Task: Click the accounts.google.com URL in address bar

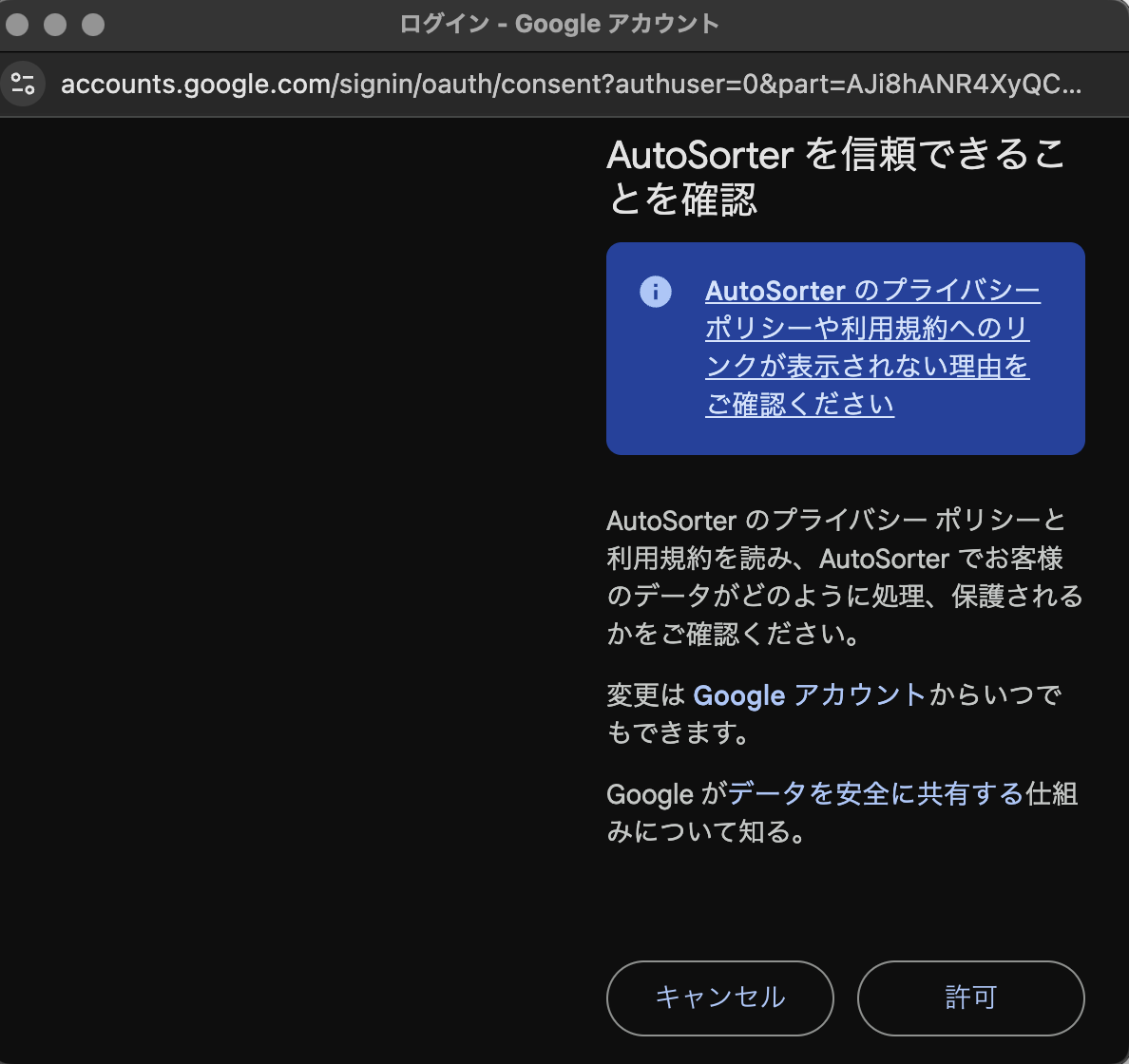Action: [x=571, y=85]
